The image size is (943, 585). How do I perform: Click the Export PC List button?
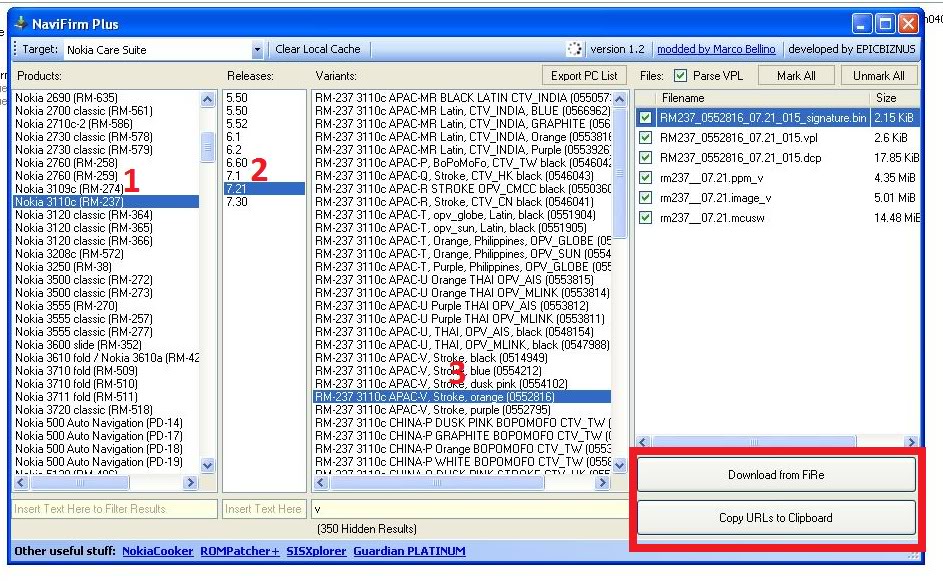point(584,76)
